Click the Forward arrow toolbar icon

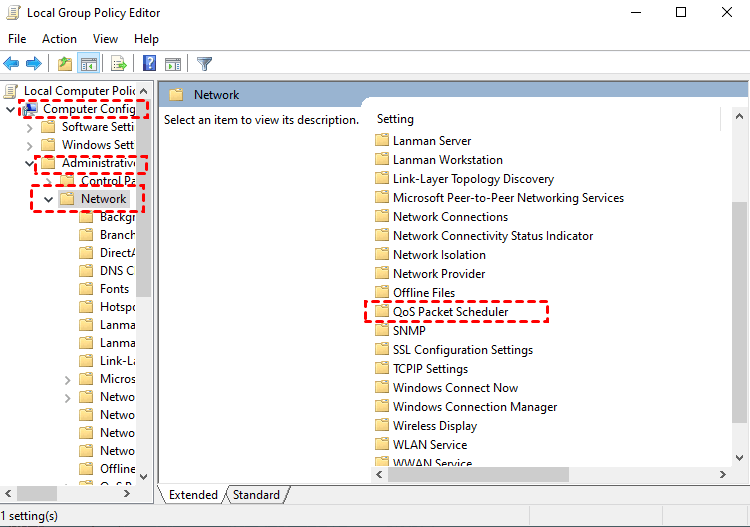[x=34, y=64]
